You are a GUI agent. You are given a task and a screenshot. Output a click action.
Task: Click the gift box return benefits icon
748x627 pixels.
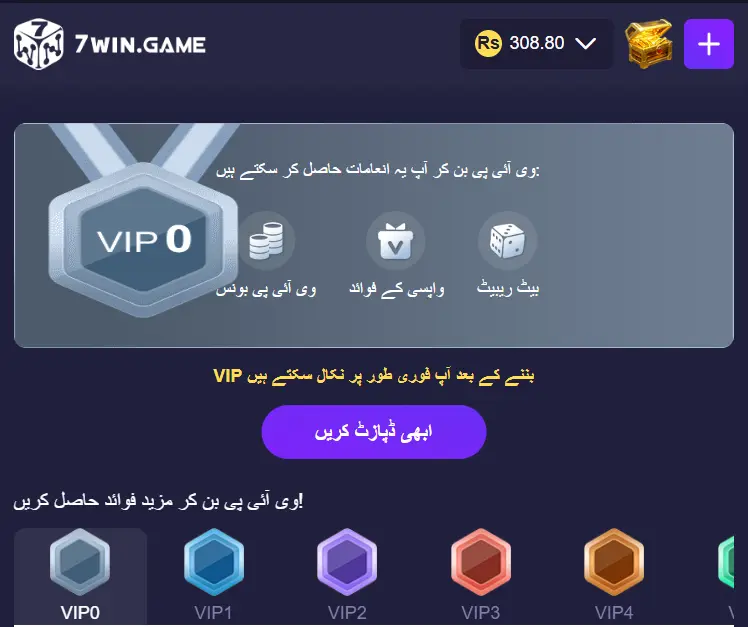[x=395, y=241]
